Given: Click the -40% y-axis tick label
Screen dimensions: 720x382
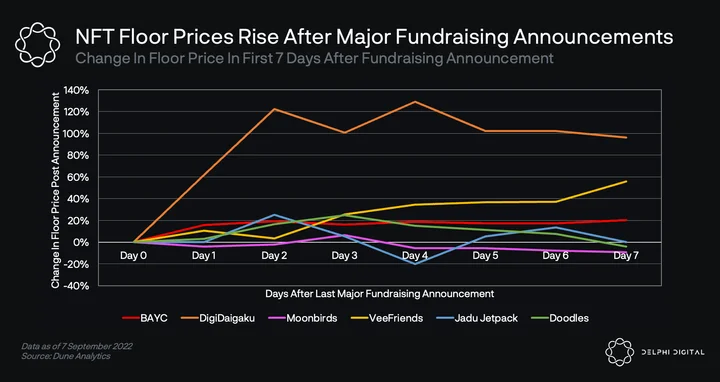Looking at the screenshot, I should point(77,286).
